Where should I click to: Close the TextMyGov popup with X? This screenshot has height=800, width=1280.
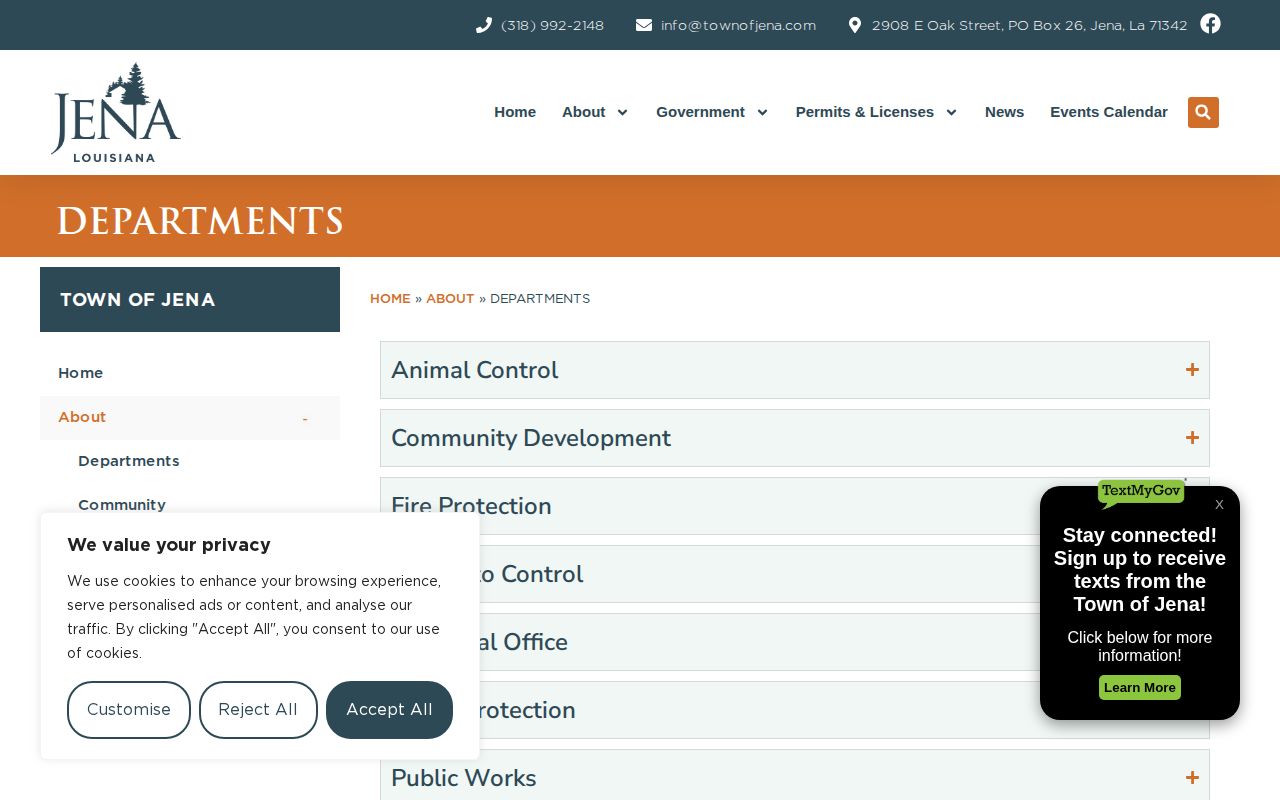click(1219, 505)
